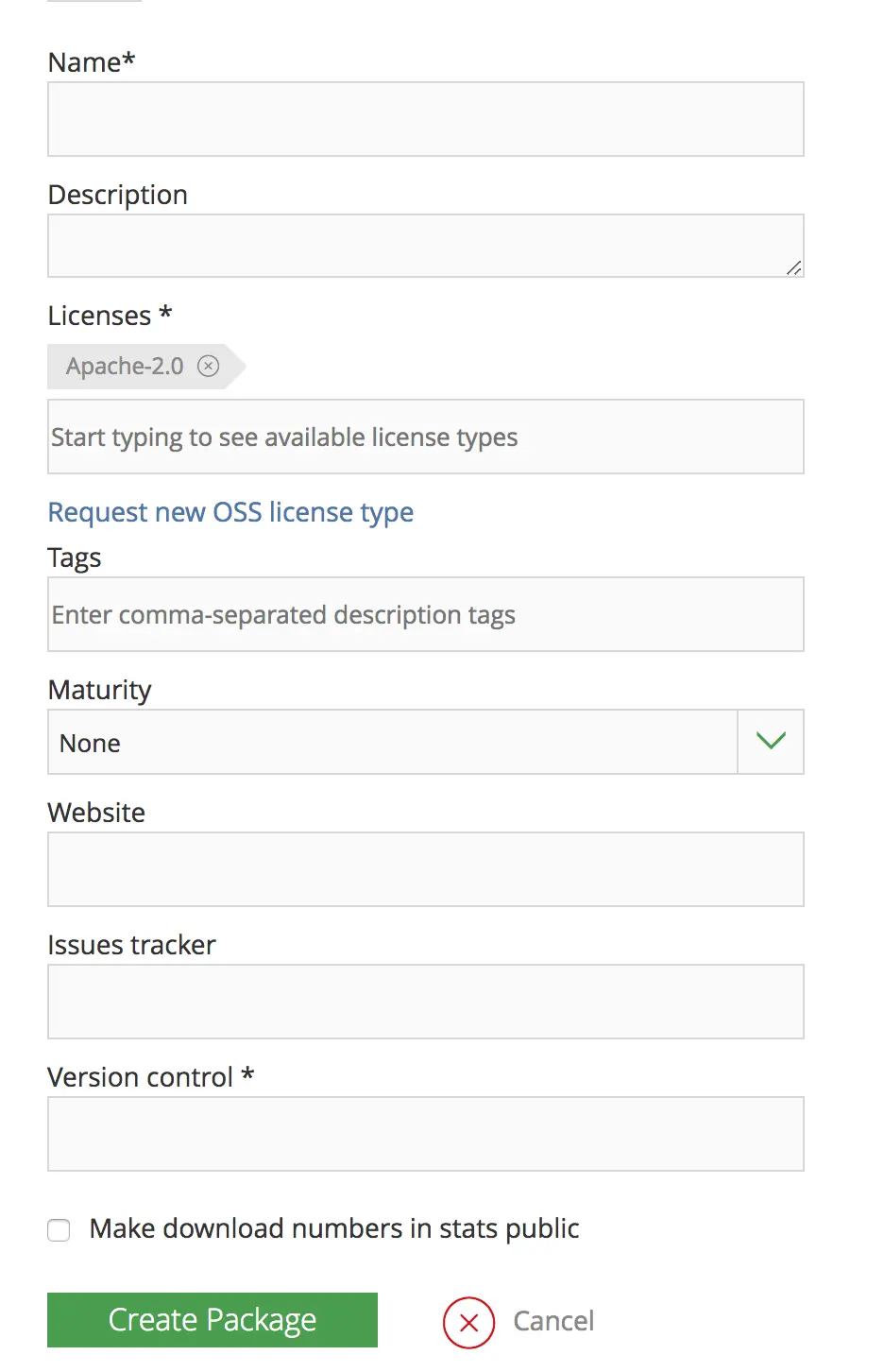The height and width of the screenshot is (1372, 884).
Task: Enable public download numbers checkbox
Action: (59, 1229)
